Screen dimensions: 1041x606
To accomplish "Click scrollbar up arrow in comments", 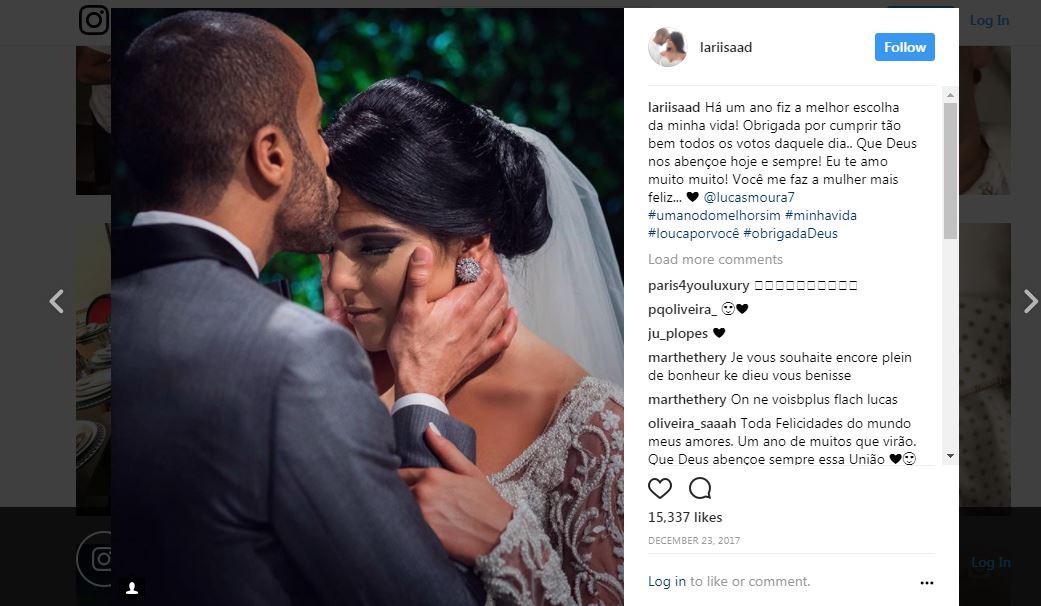I will [x=950, y=95].
